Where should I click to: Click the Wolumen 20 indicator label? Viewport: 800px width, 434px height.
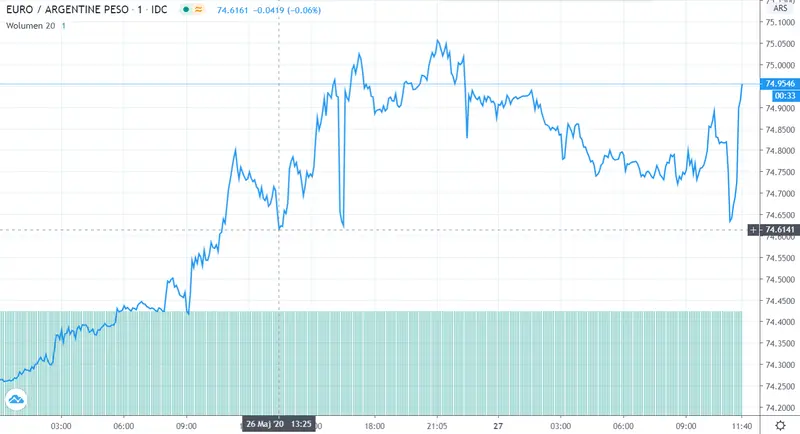tap(28, 24)
